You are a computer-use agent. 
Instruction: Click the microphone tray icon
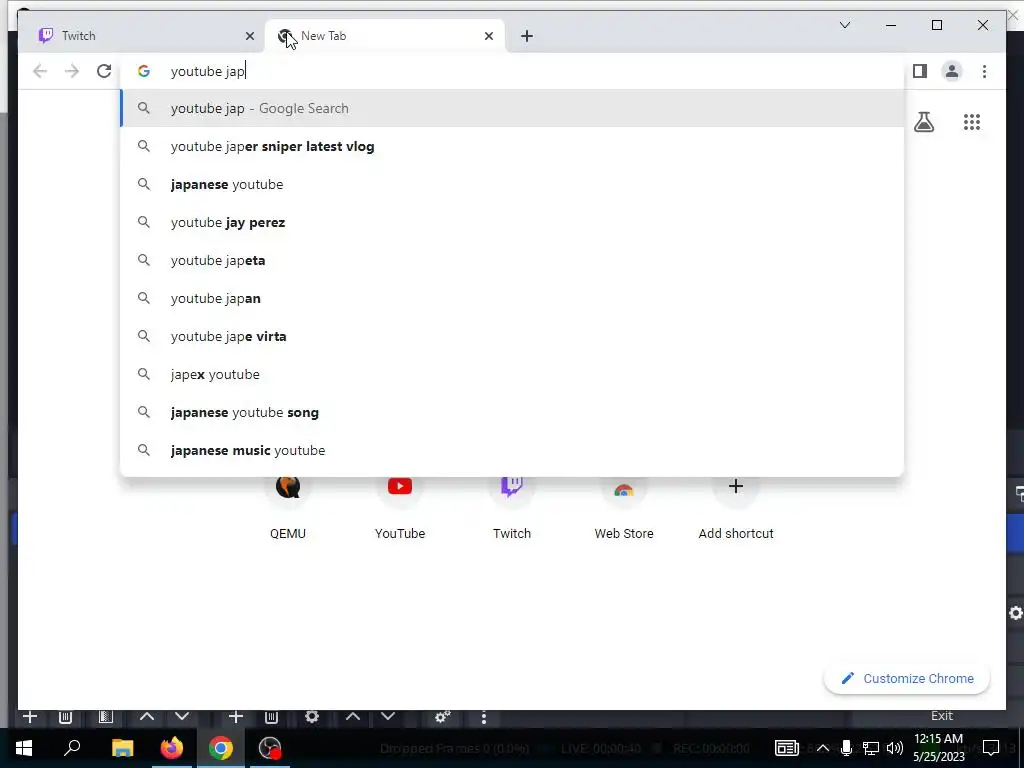[846, 748]
